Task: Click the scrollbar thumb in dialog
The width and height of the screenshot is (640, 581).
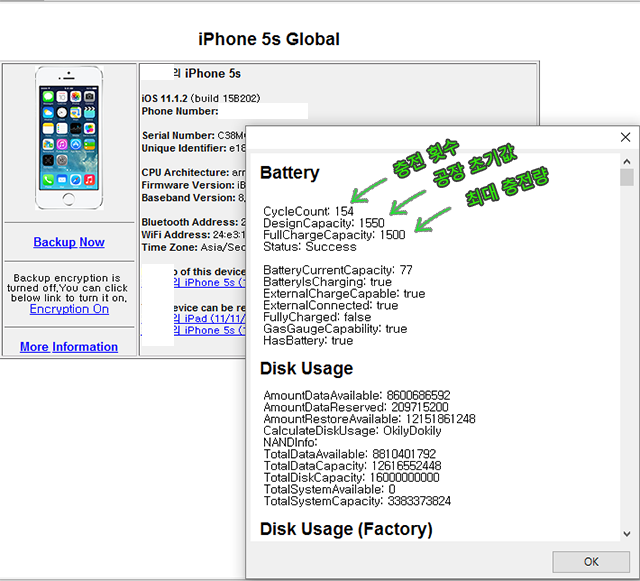Action: click(627, 178)
